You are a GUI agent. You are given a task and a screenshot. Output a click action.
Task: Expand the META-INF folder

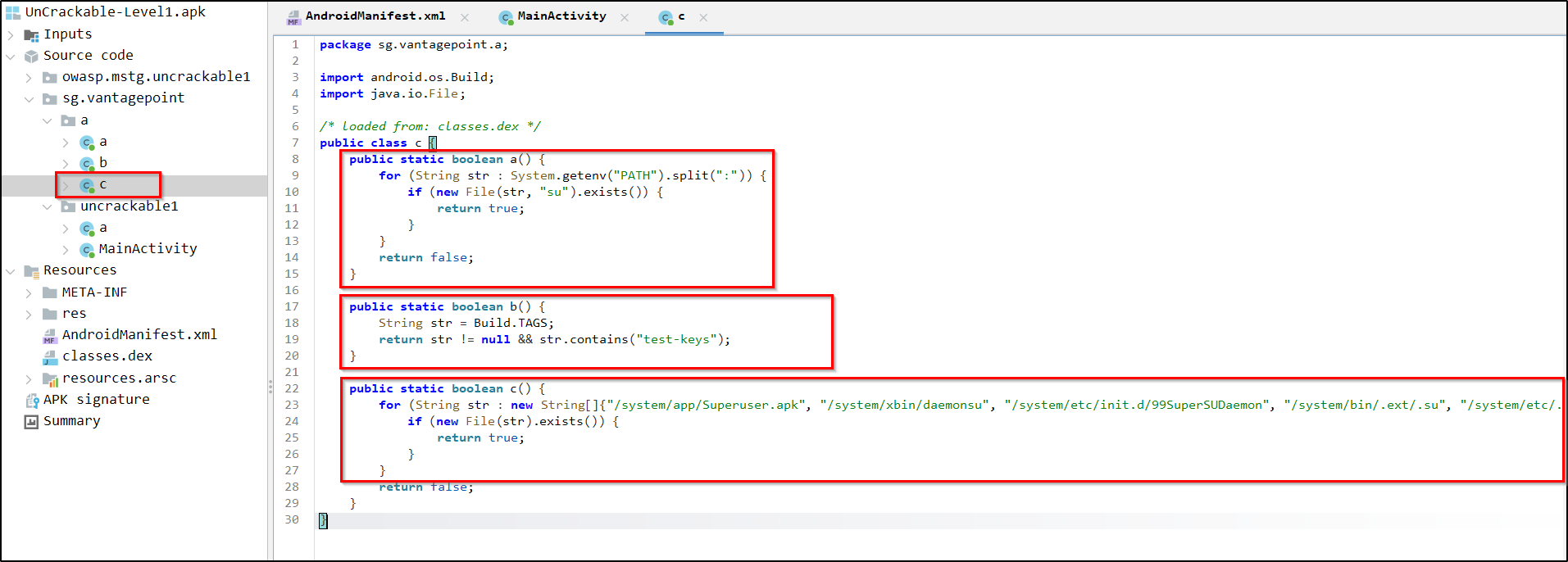(x=29, y=292)
